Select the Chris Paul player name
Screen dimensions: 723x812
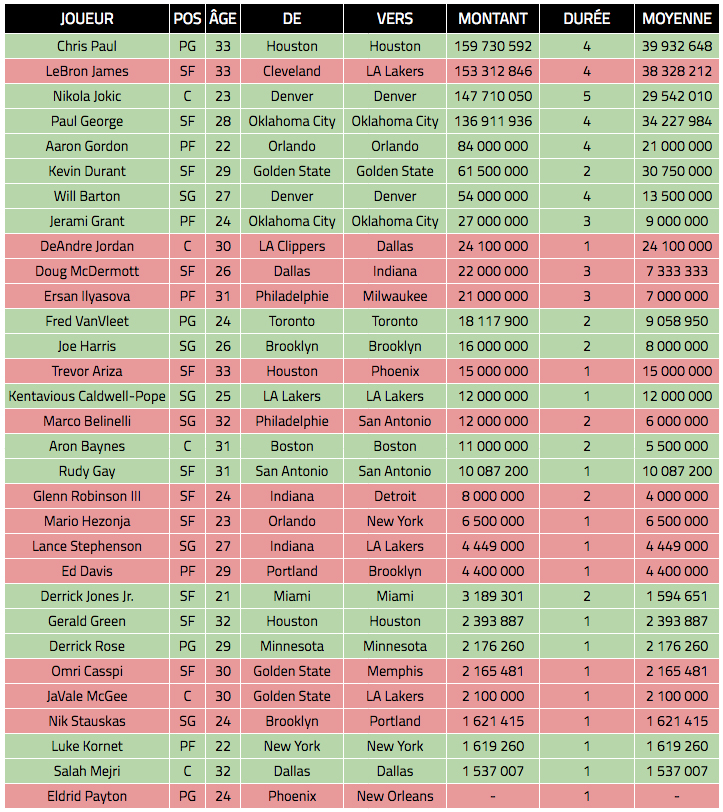pyautogui.click(x=87, y=46)
